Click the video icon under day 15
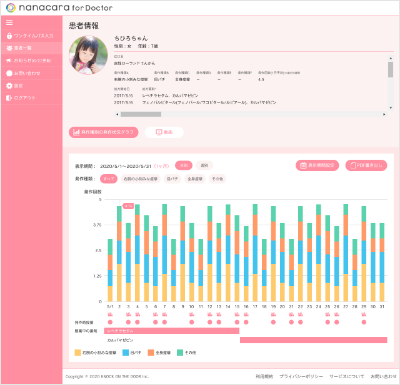400x385 pixels. coord(237,314)
